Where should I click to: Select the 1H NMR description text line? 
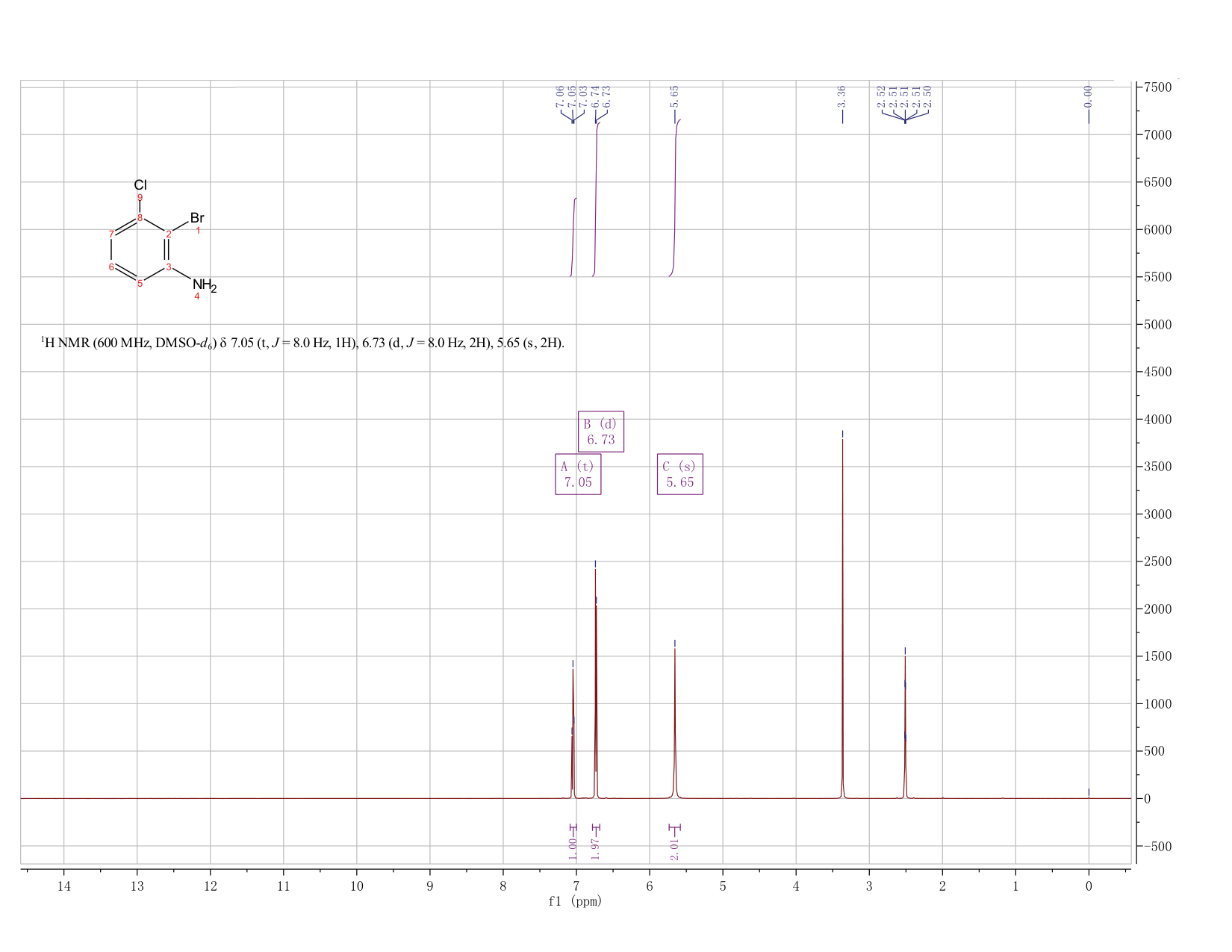pos(302,343)
